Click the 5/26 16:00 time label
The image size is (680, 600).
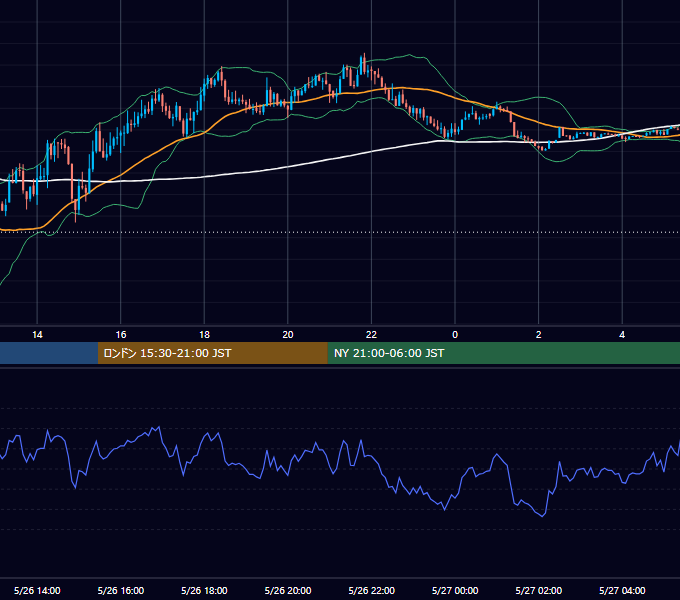coord(121,590)
